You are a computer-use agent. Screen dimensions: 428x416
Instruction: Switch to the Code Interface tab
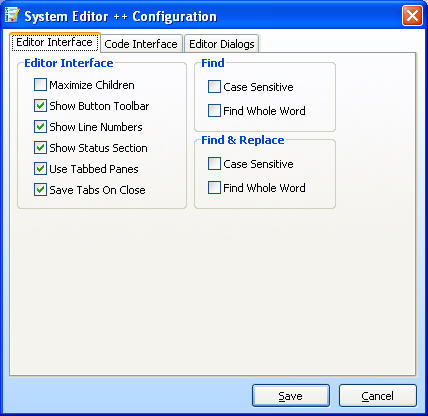(141, 44)
